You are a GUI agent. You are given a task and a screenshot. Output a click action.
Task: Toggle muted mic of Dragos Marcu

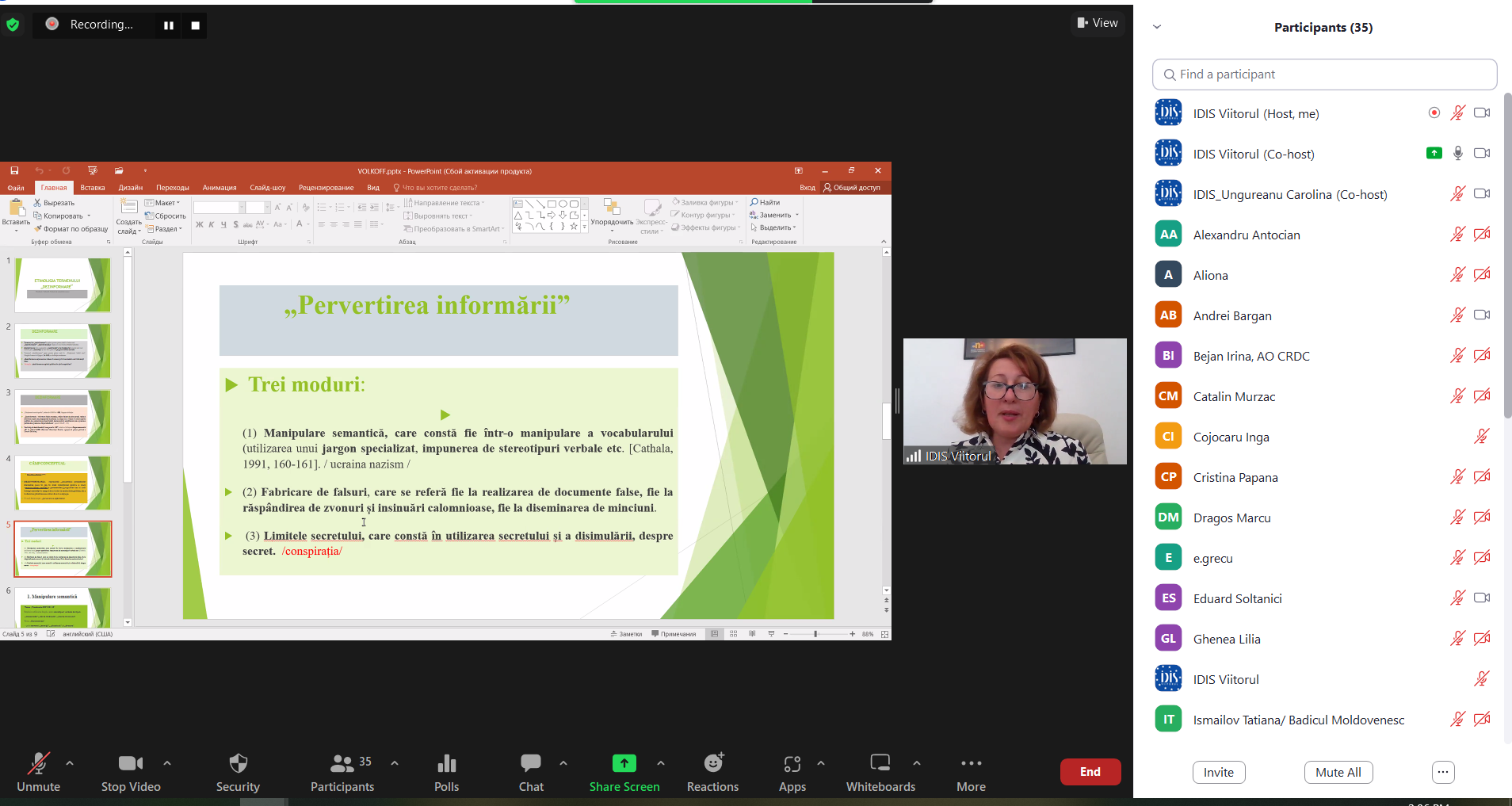[1458, 518]
